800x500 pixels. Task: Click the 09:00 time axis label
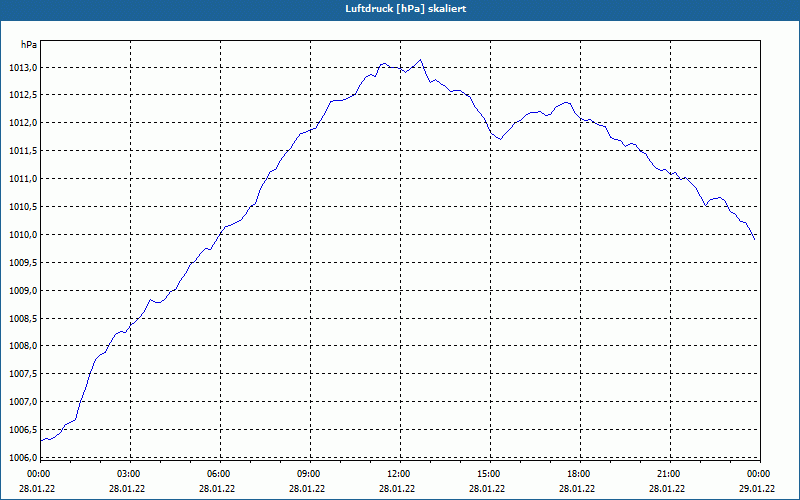pos(309,474)
